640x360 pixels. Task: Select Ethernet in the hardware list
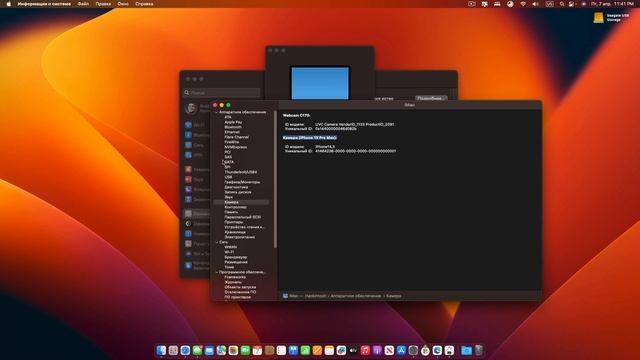(x=232, y=132)
